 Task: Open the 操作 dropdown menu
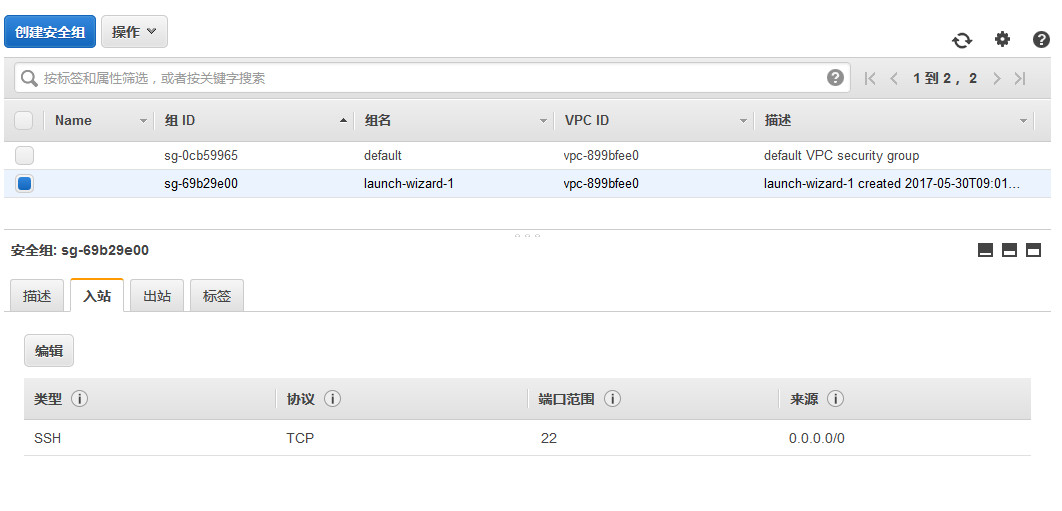click(134, 32)
